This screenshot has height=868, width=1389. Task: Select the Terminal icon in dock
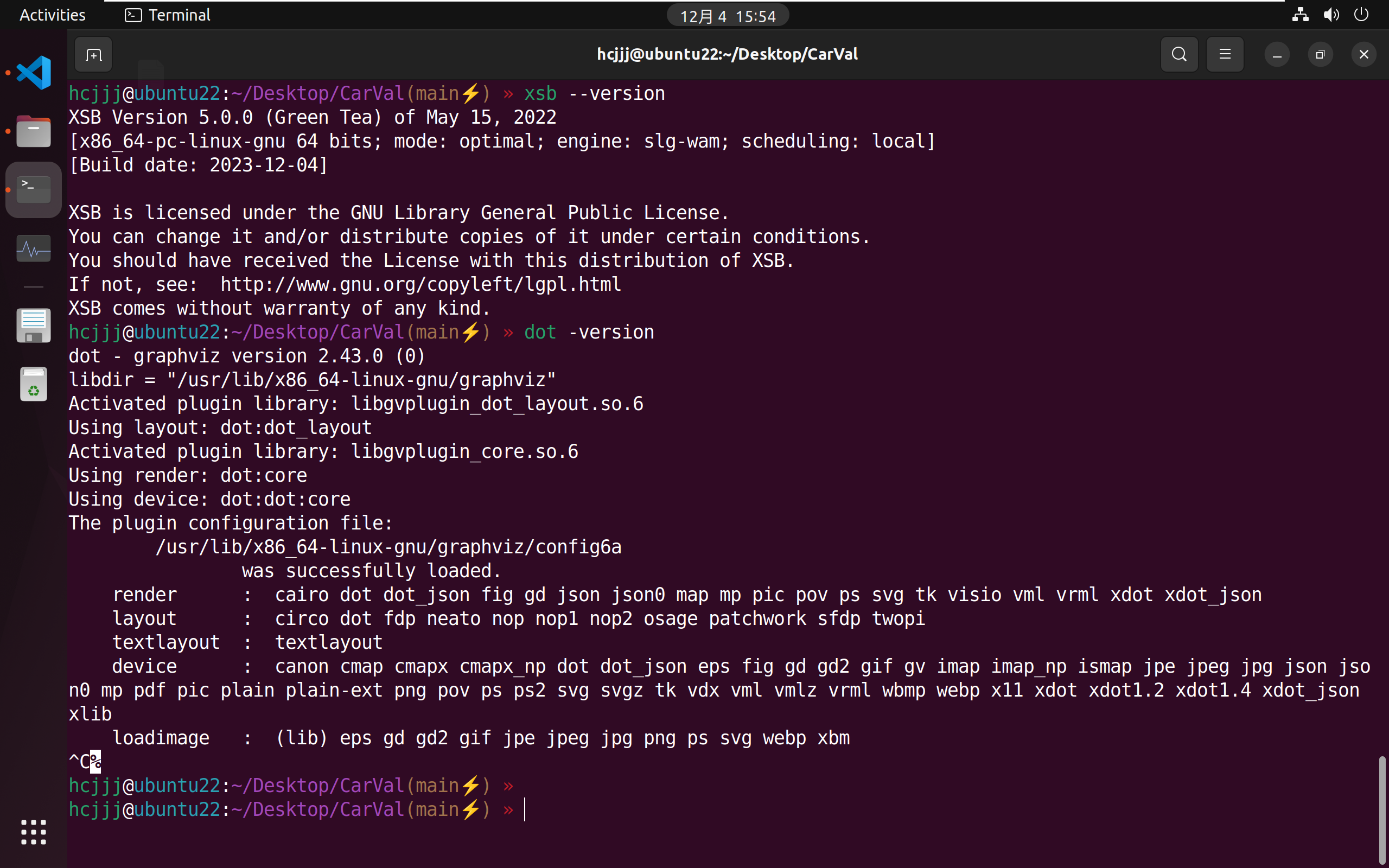[x=33, y=190]
